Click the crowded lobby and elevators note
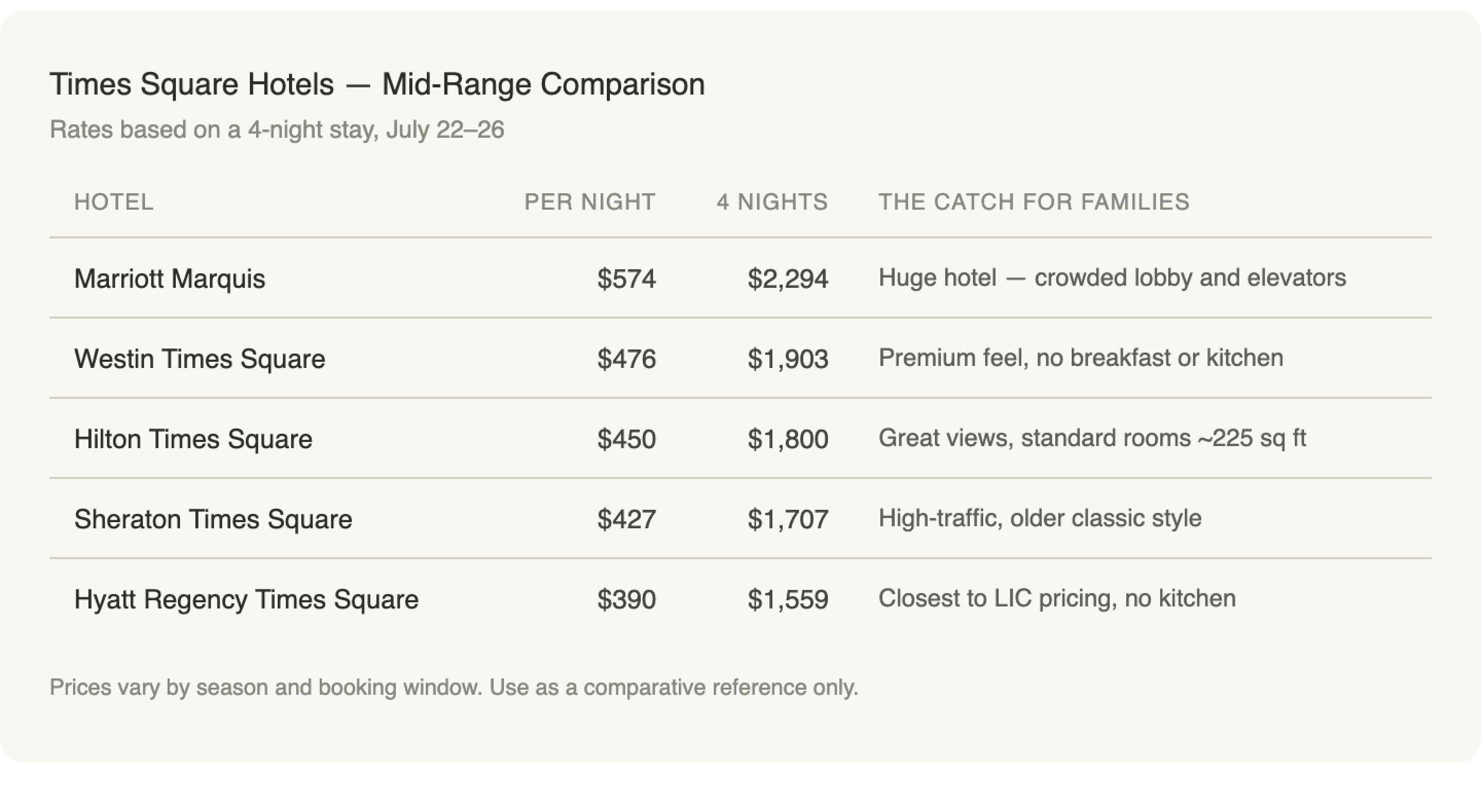The width and height of the screenshot is (1481, 812). (1112, 278)
